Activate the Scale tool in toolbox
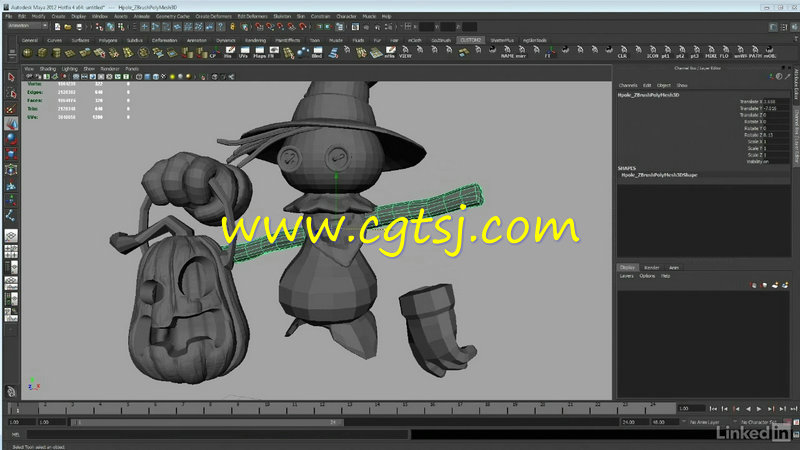 [x=11, y=155]
